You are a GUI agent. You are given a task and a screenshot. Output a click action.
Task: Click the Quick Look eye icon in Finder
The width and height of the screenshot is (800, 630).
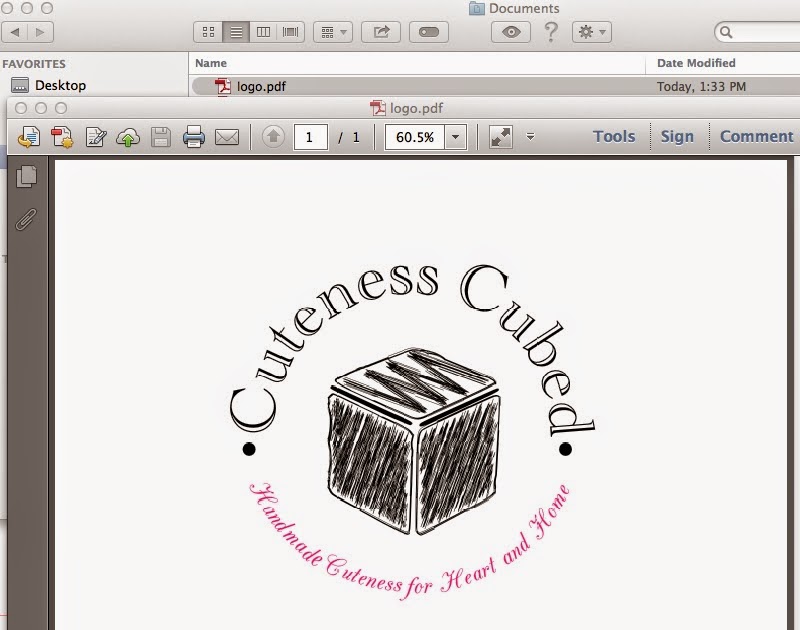tap(511, 31)
